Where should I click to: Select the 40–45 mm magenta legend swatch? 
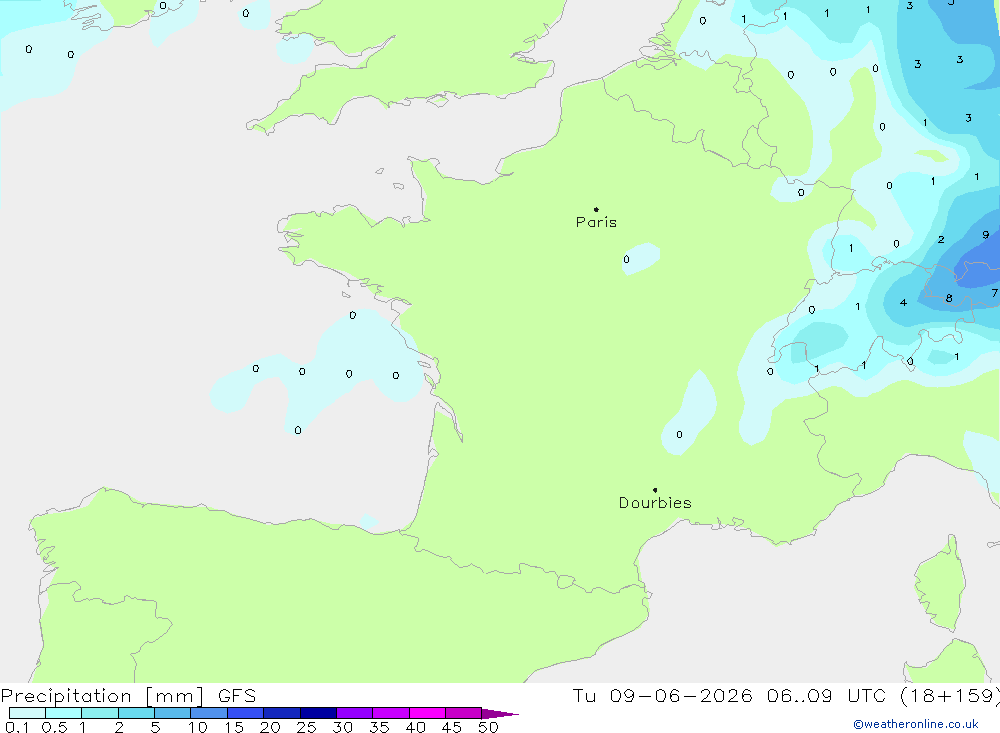click(427, 713)
